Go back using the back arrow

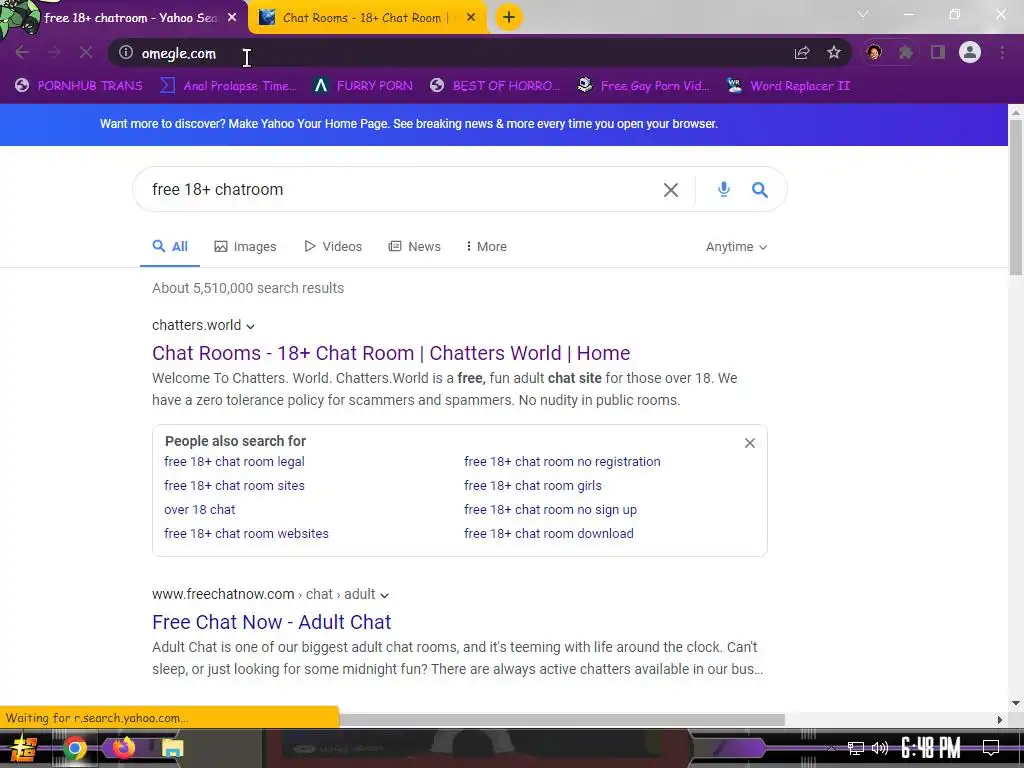22,52
